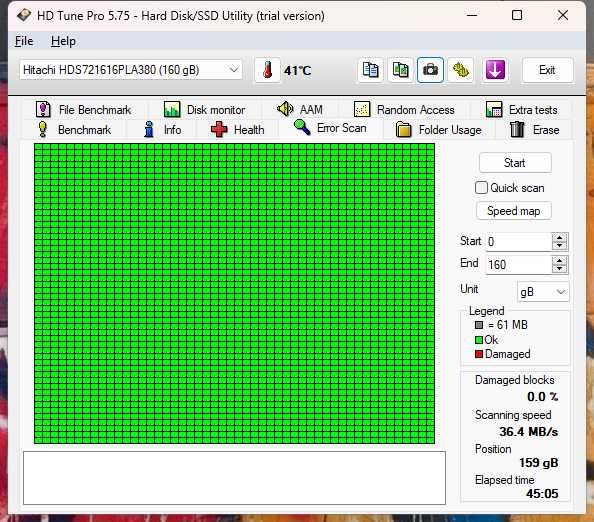Click the Speed map button

point(514,211)
